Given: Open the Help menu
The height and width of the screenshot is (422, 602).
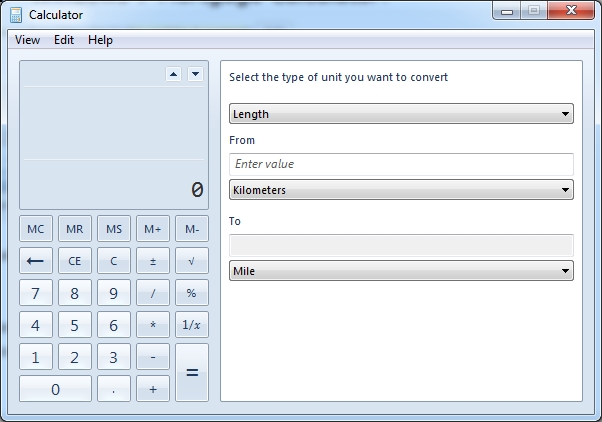Looking at the screenshot, I should [x=100, y=40].
